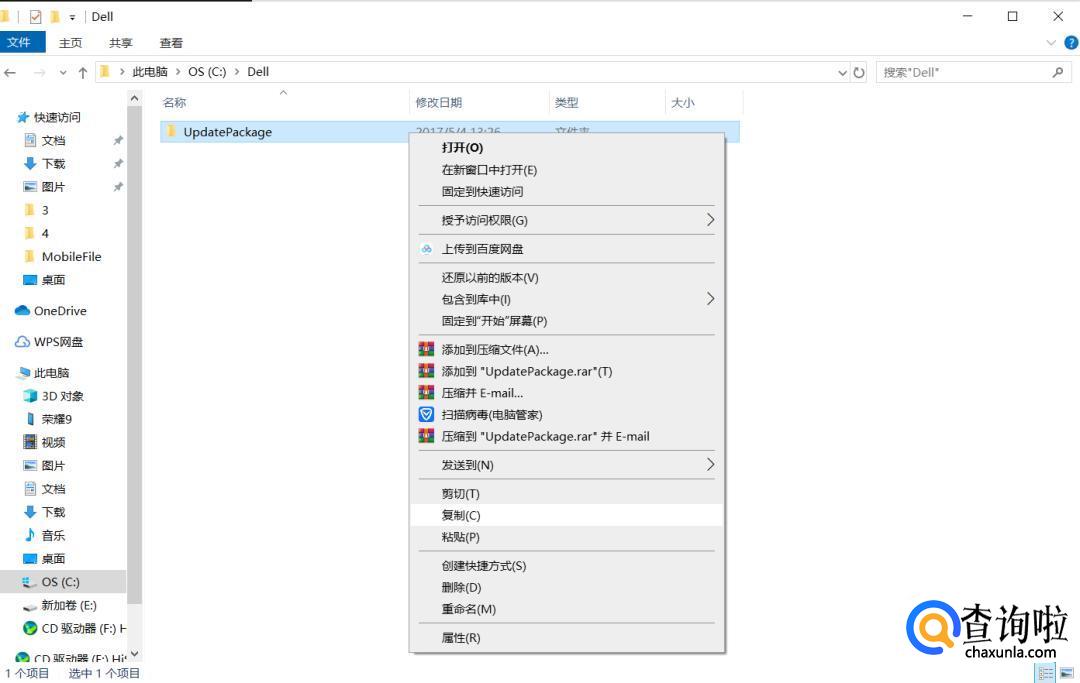Image resolution: width=1080 pixels, height=683 pixels.
Task: Click OS (C:) in address breadcrumb
Action: pos(207,72)
